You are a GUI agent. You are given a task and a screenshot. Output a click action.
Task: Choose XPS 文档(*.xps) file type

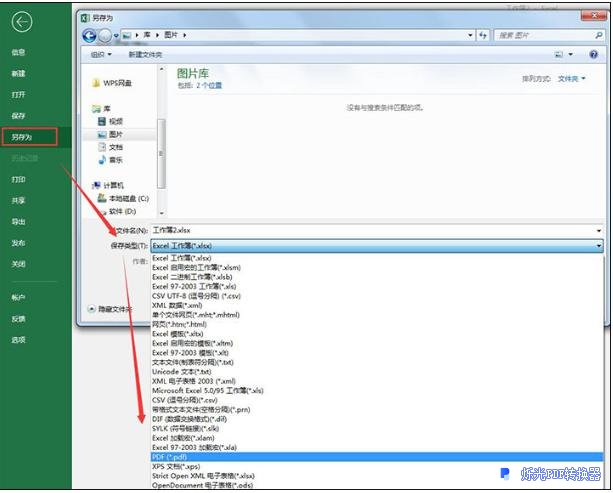[x=377, y=466]
